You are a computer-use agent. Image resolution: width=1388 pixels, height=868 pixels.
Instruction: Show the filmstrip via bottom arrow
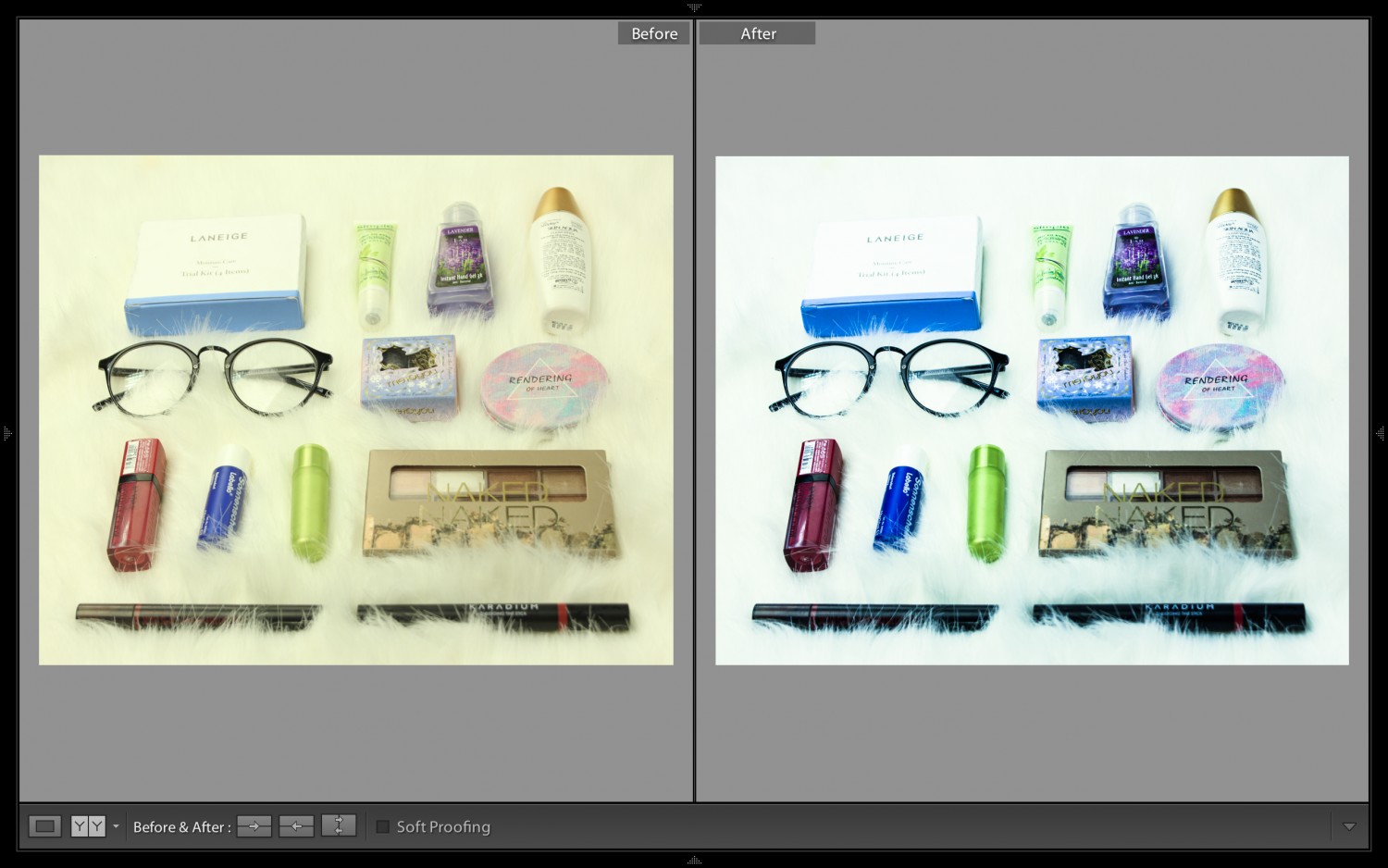694,861
